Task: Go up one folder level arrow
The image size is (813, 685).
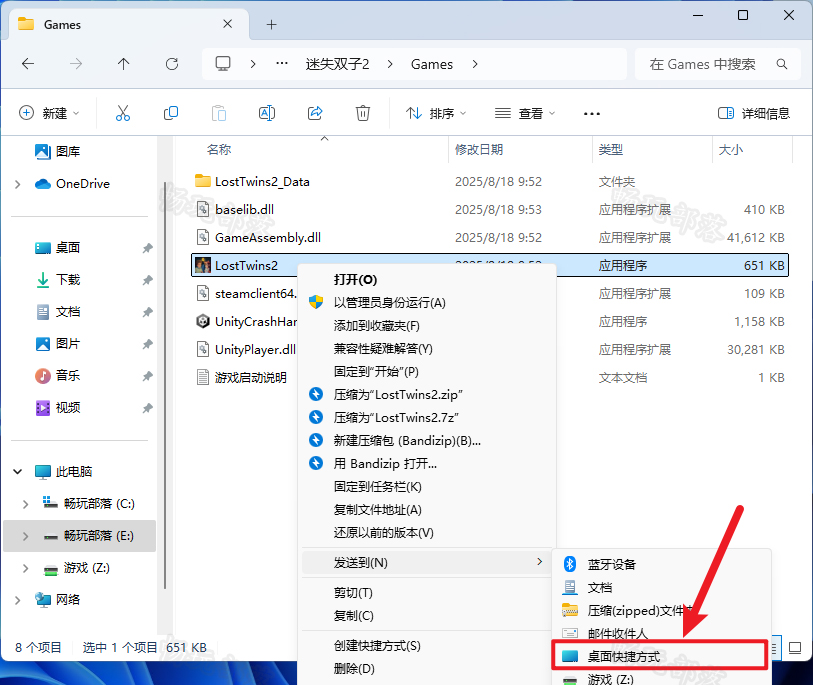Action: 123,64
